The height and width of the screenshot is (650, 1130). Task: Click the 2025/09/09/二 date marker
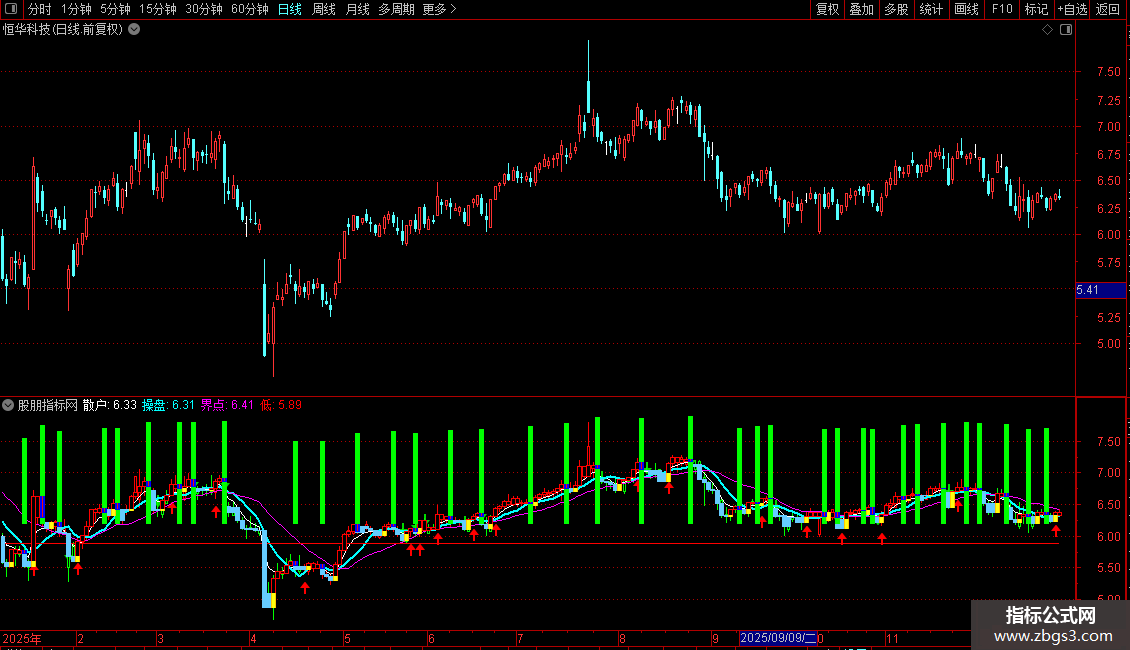point(778,638)
